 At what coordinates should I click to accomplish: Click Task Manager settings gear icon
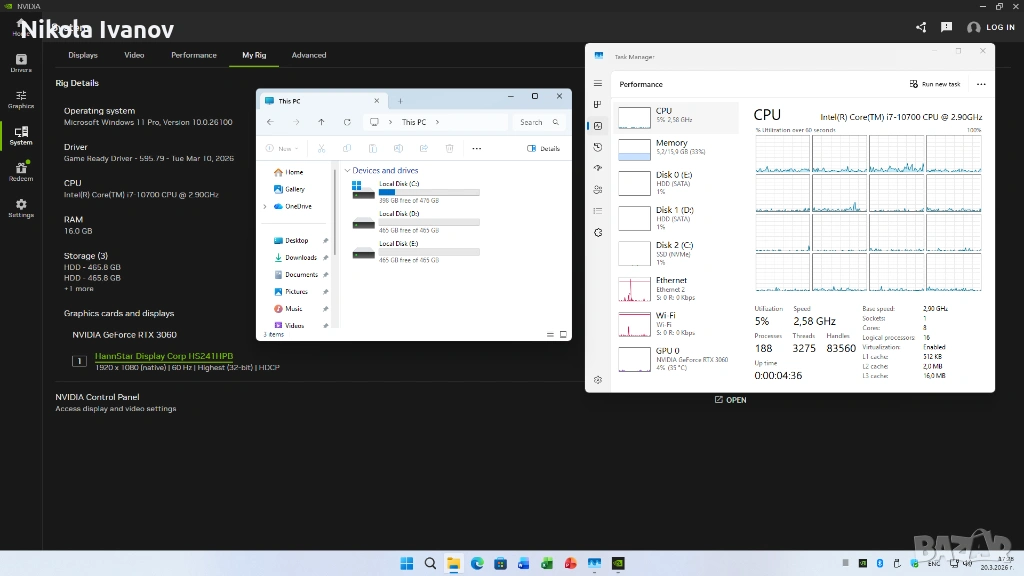[x=598, y=380]
